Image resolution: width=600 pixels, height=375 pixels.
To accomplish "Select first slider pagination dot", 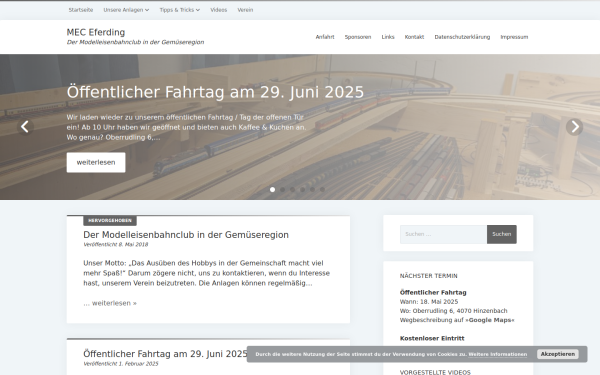I will (272, 189).
